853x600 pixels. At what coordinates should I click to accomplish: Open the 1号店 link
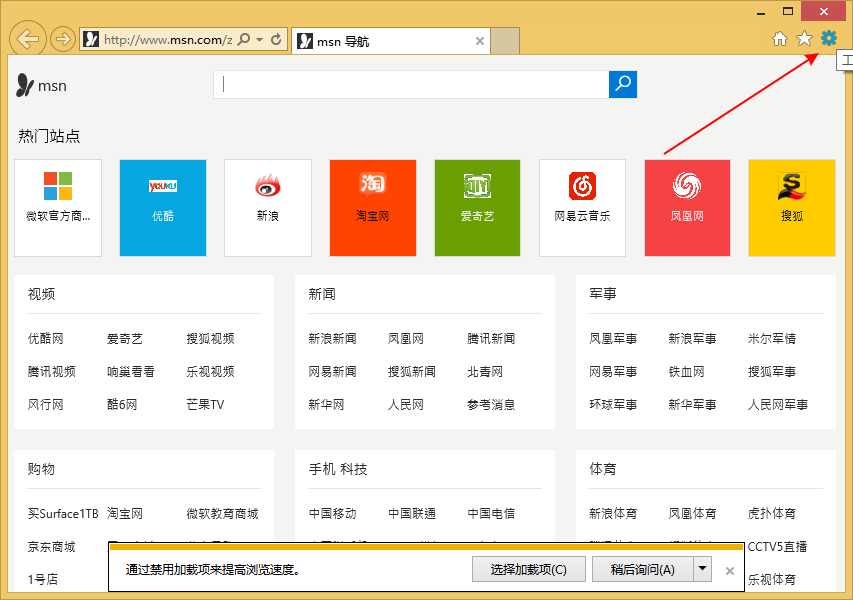click(x=43, y=580)
